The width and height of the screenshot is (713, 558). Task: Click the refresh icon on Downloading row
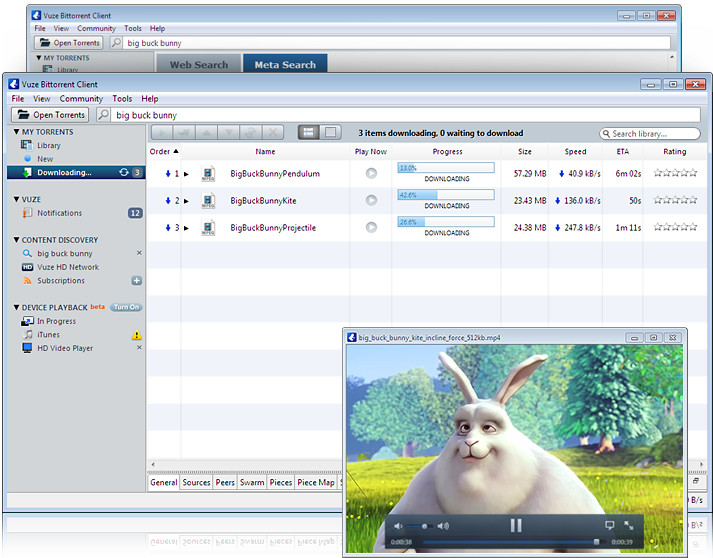[124, 172]
